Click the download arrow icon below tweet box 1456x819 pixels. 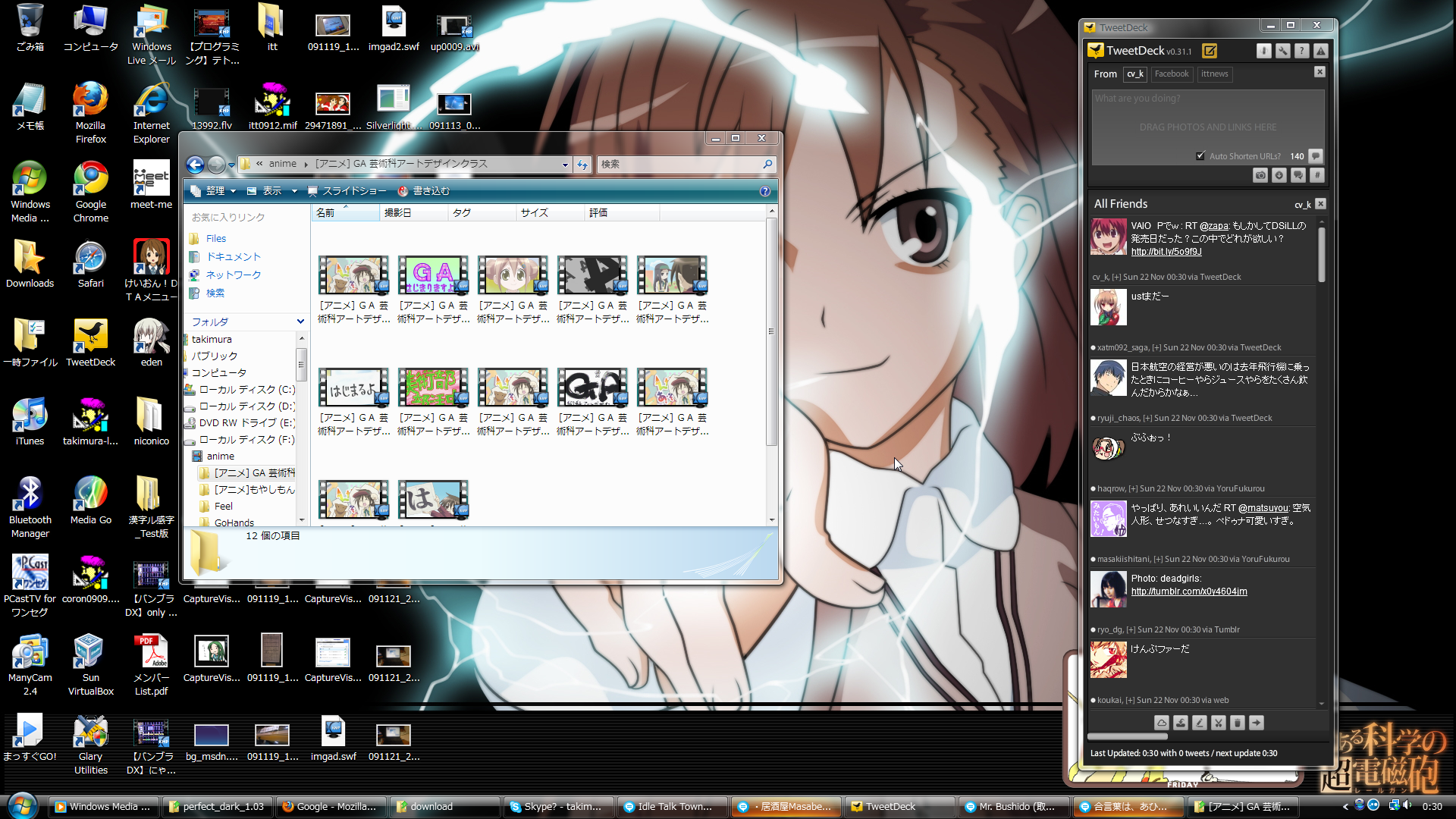pyautogui.click(x=1279, y=175)
